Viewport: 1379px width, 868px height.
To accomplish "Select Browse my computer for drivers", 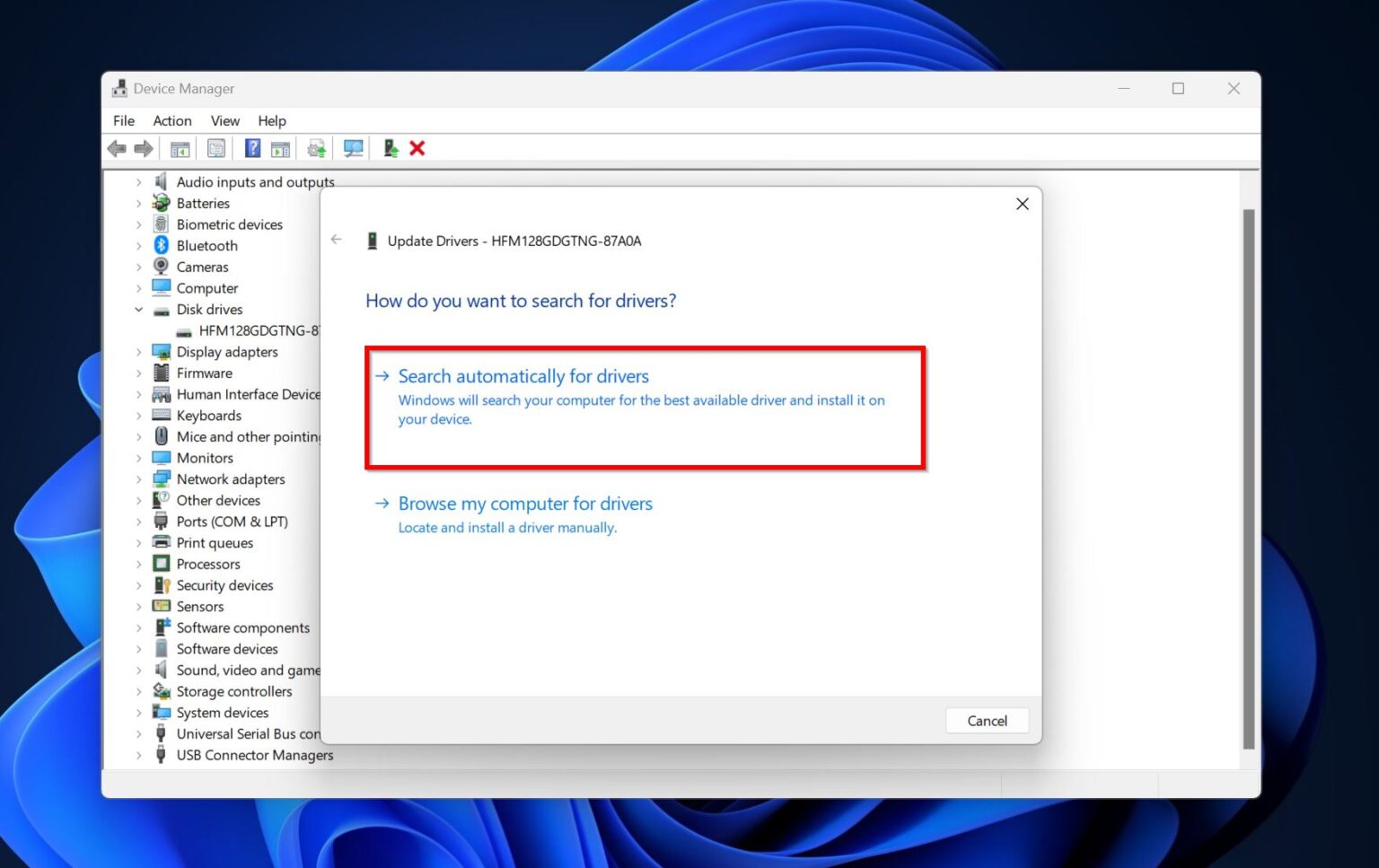I will coord(525,504).
